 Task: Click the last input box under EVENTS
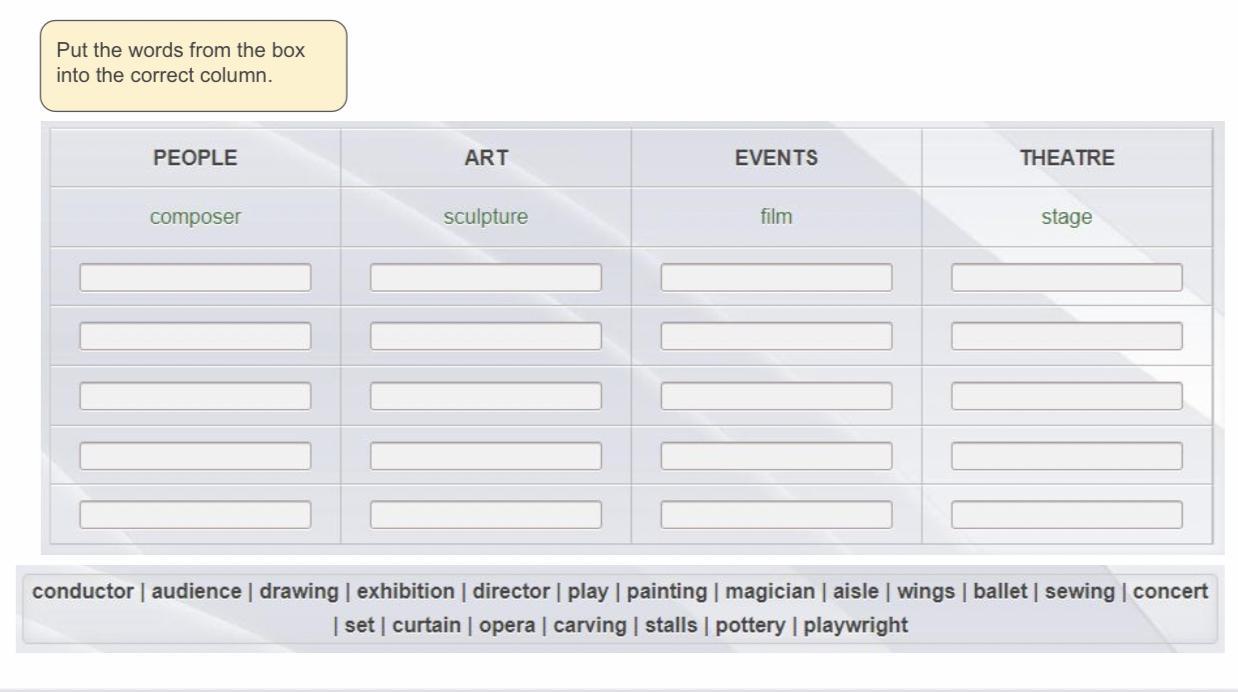tap(776, 514)
